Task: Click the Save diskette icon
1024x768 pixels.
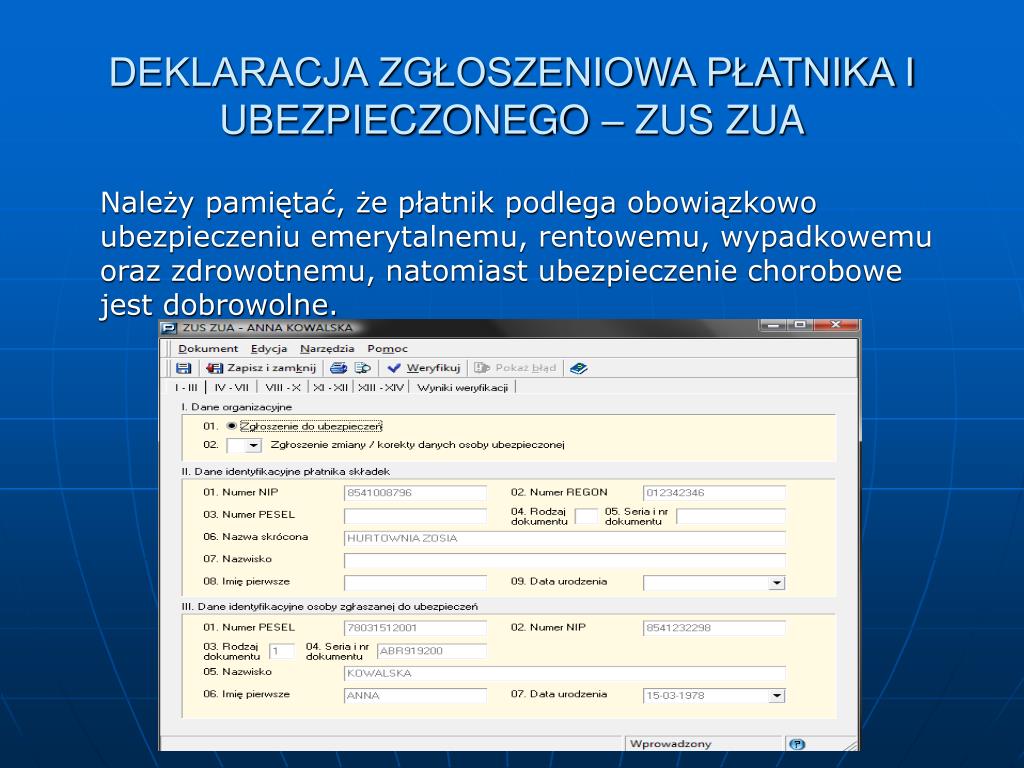Action: click(x=184, y=368)
